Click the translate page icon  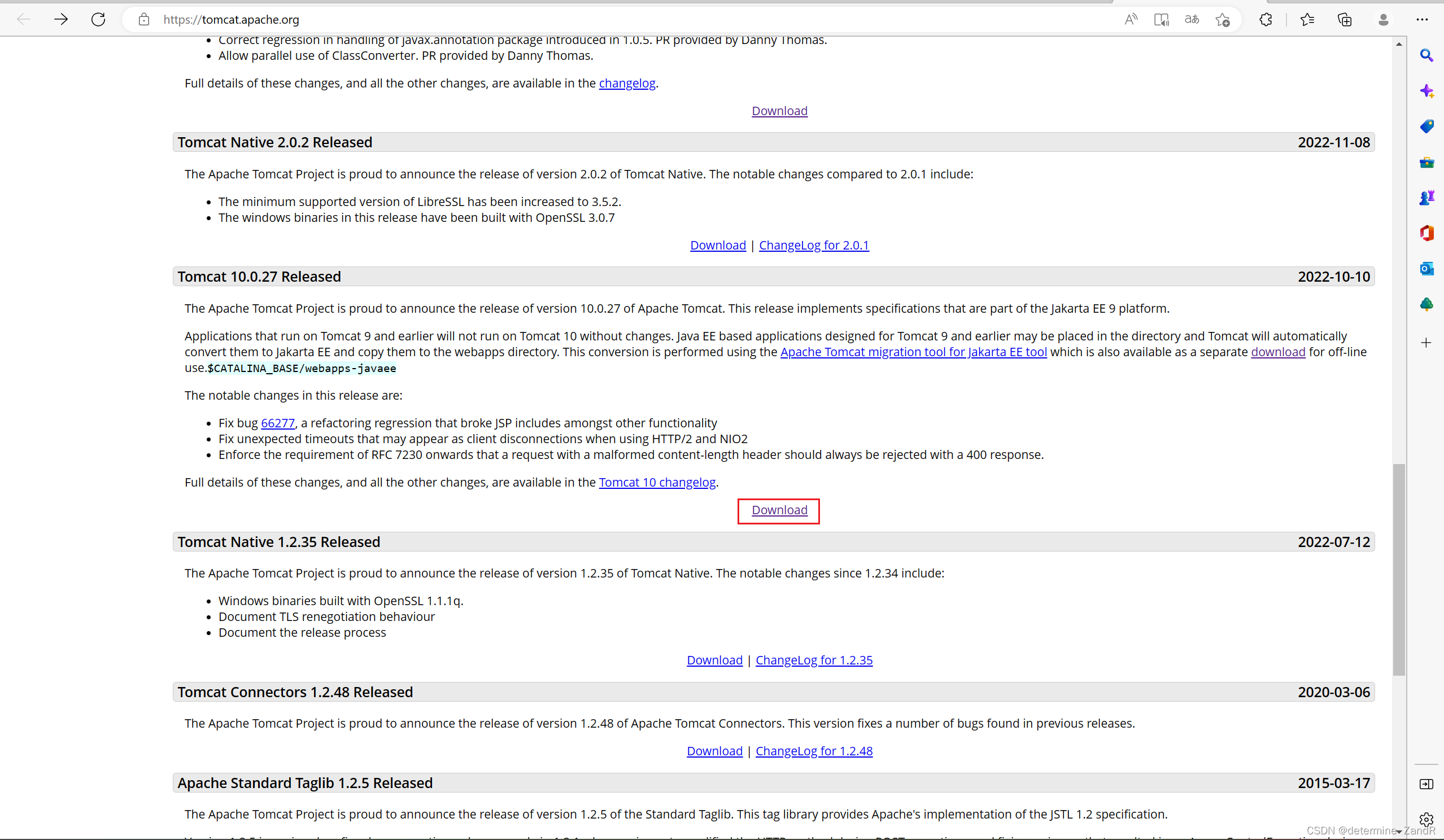click(x=1192, y=20)
